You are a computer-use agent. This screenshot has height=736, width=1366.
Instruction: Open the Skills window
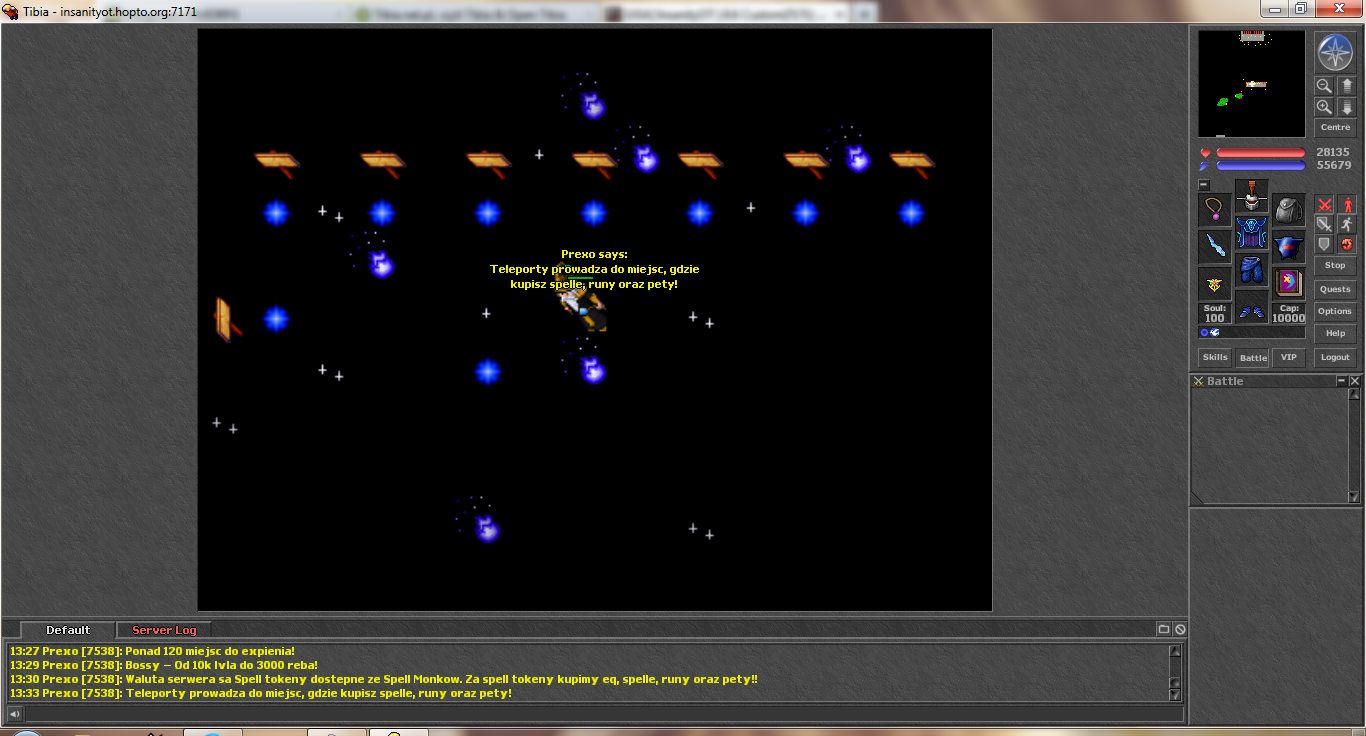click(x=1215, y=357)
